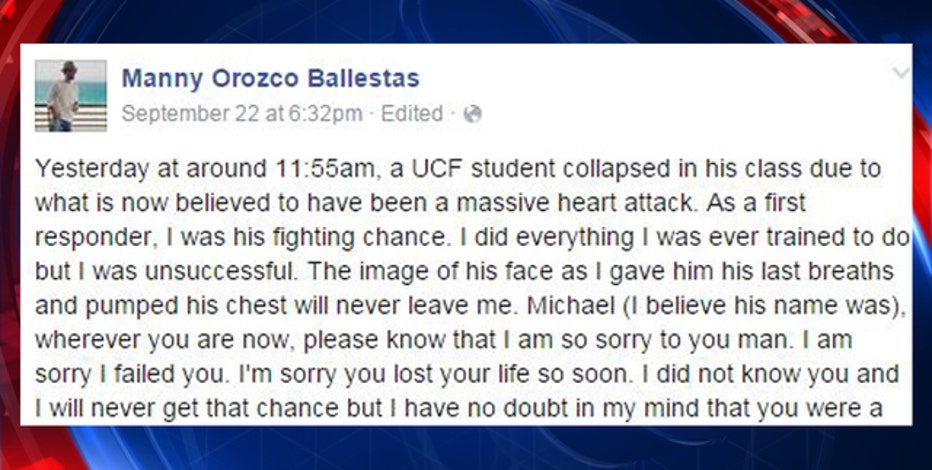Screen dimensions: 932x470
Task: Open the Manny Orozco Ballestas name link
Action: click(x=270, y=78)
